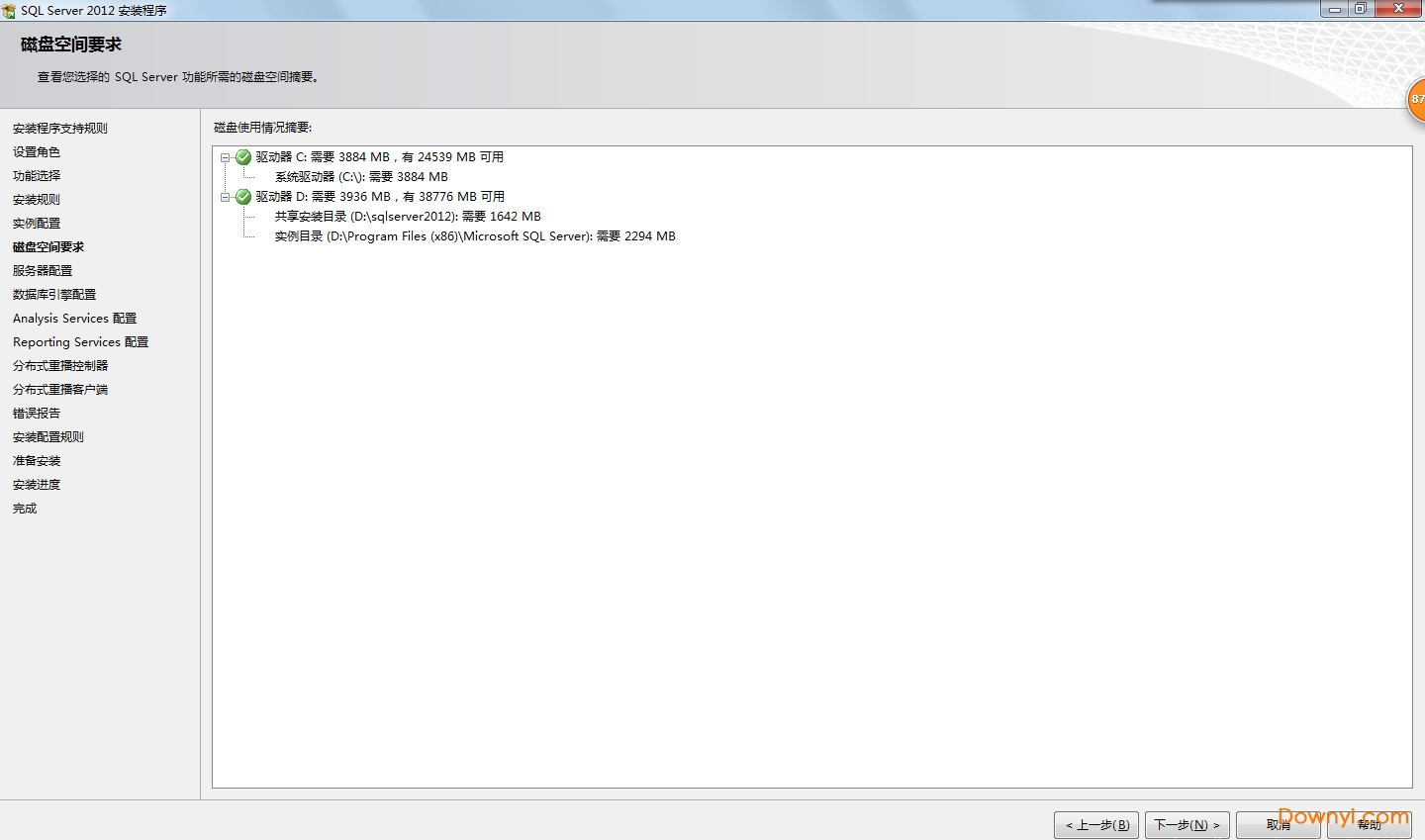The height and width of the screenshot is (840, 1425).
Task: Select Reporting Services 配置 in sidebar
Action: click(81, 341)
